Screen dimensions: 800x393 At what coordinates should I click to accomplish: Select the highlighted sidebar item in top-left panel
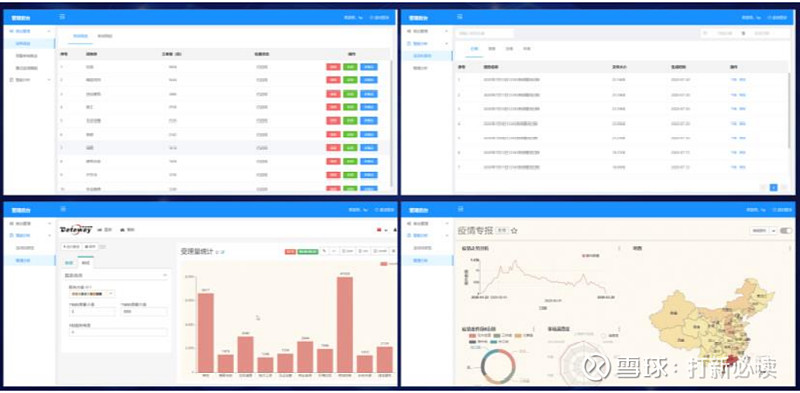(29, 43)
